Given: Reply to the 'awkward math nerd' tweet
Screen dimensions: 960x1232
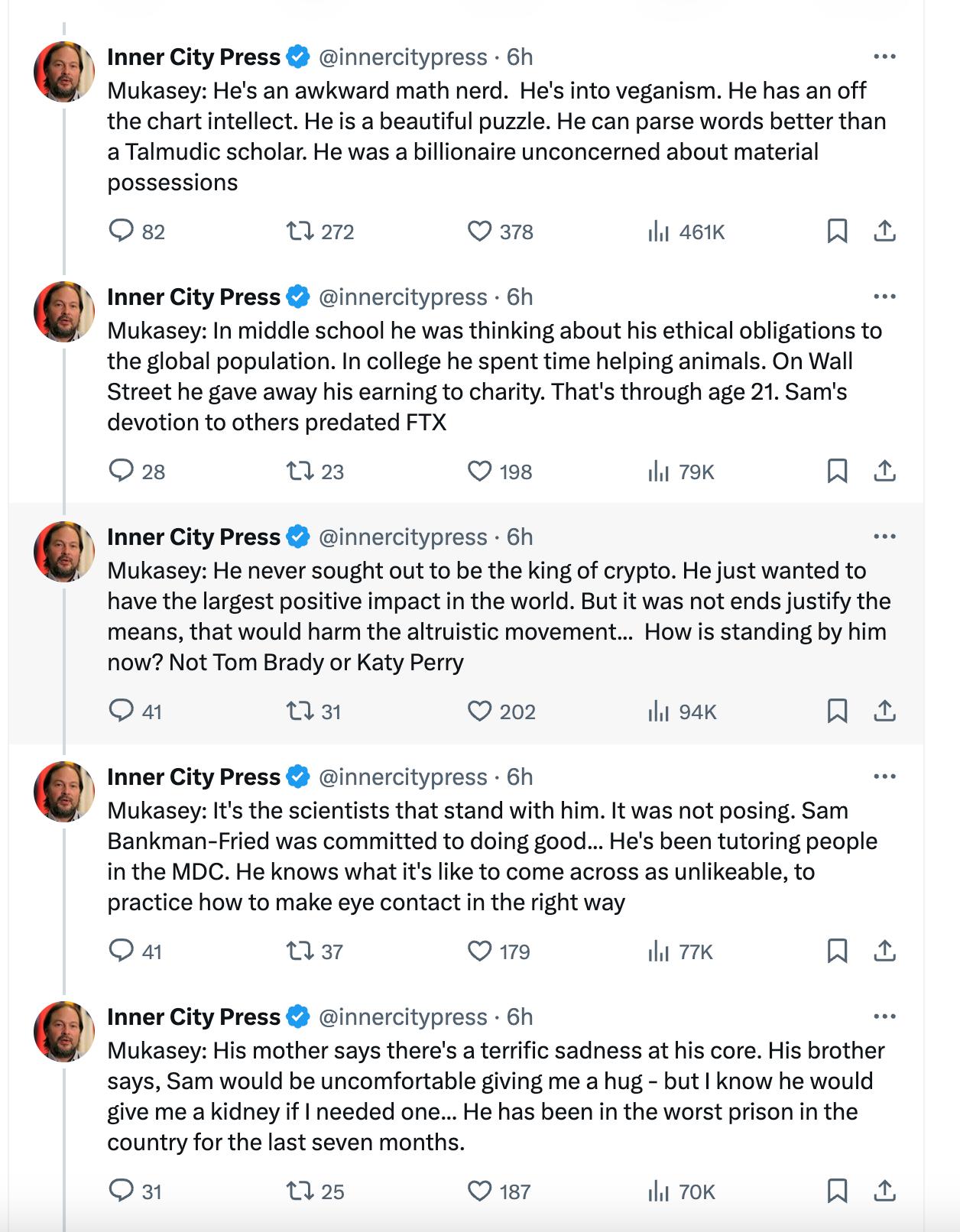Looking at the screenshot, I should click(122, 231).
